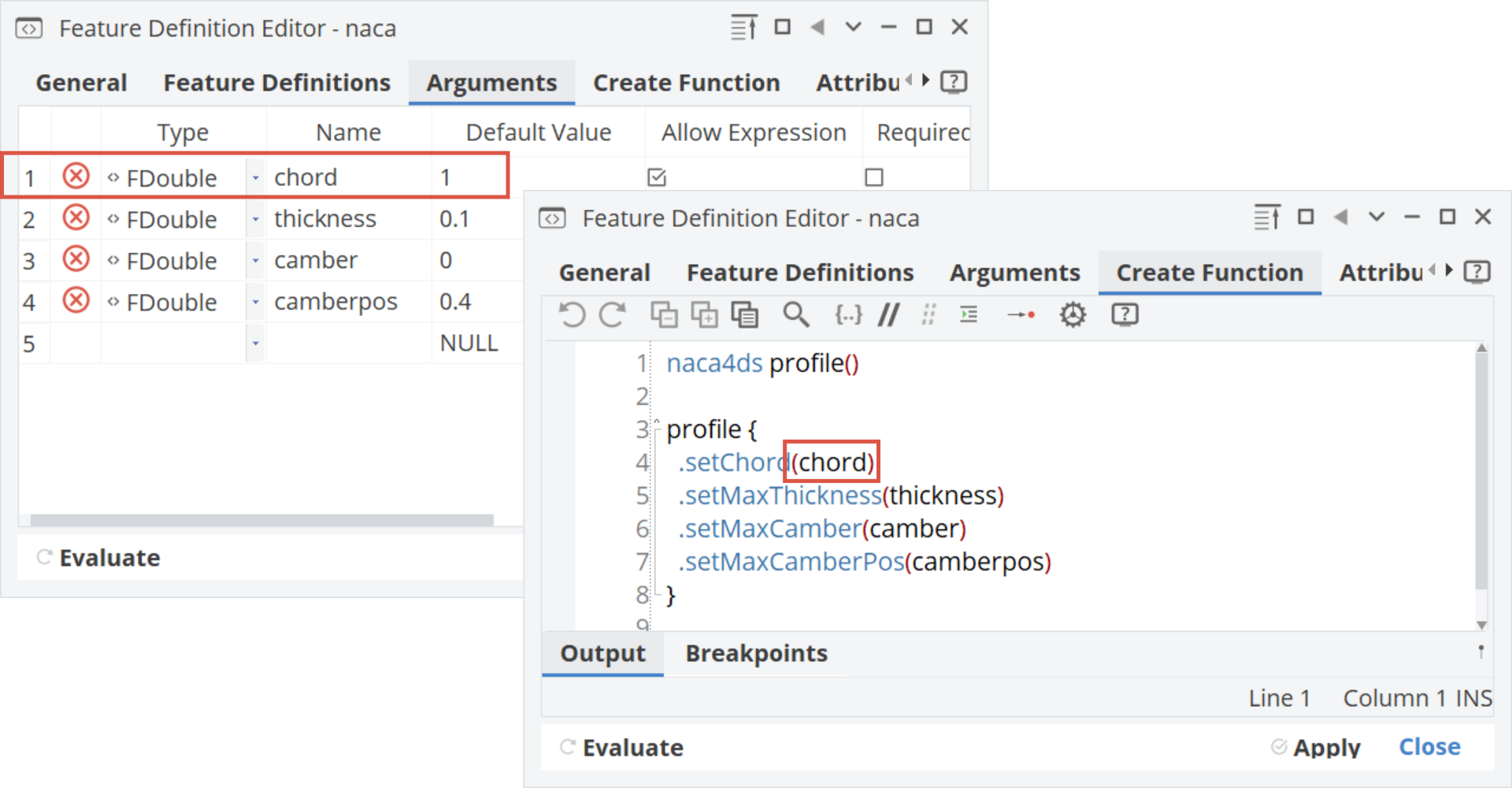Click the horizontal scrollbar under arguments table

pos(261,520)
